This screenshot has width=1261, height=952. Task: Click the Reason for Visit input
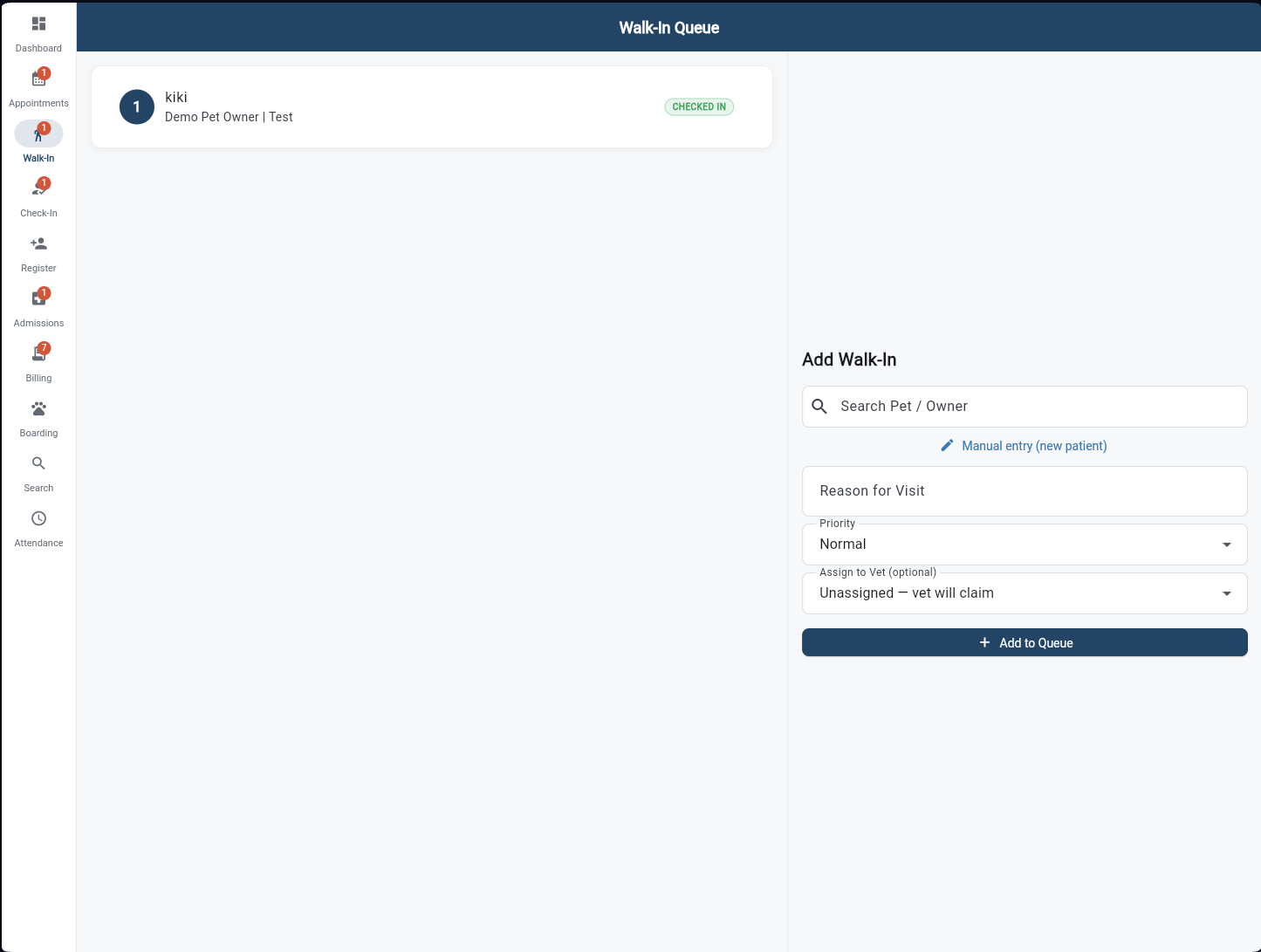[x=1025, y=490]
